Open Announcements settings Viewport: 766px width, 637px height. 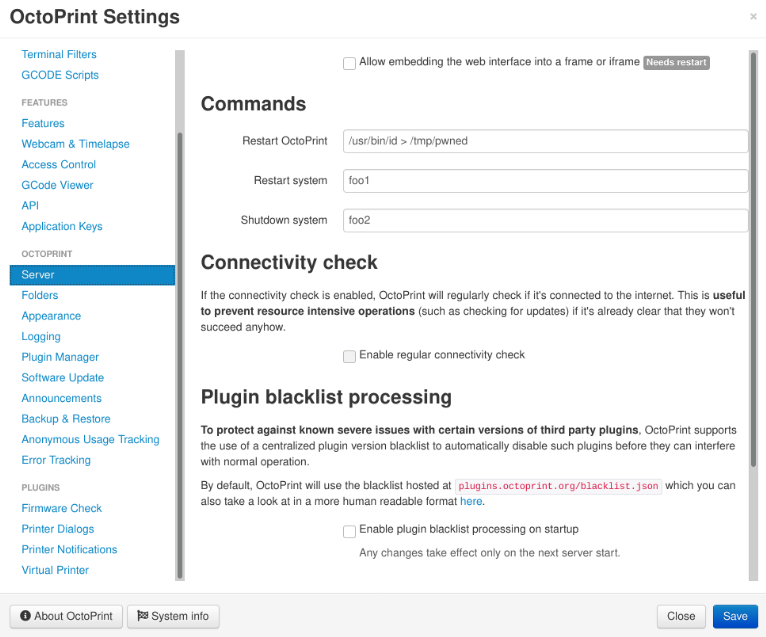[62, 398]
